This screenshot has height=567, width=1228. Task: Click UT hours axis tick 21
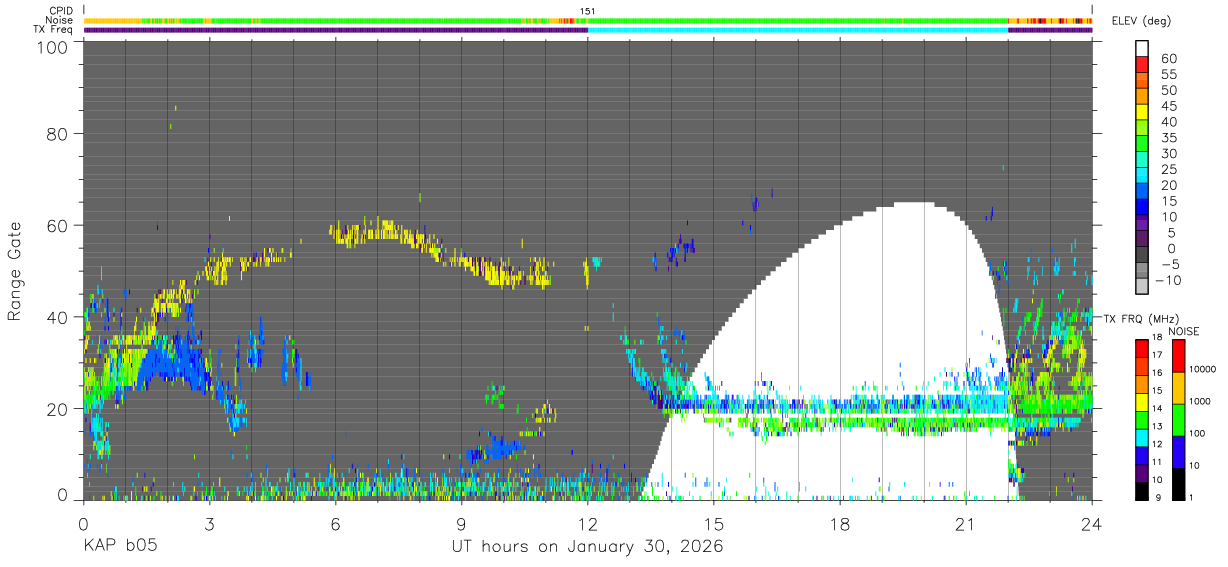(966, 523)
